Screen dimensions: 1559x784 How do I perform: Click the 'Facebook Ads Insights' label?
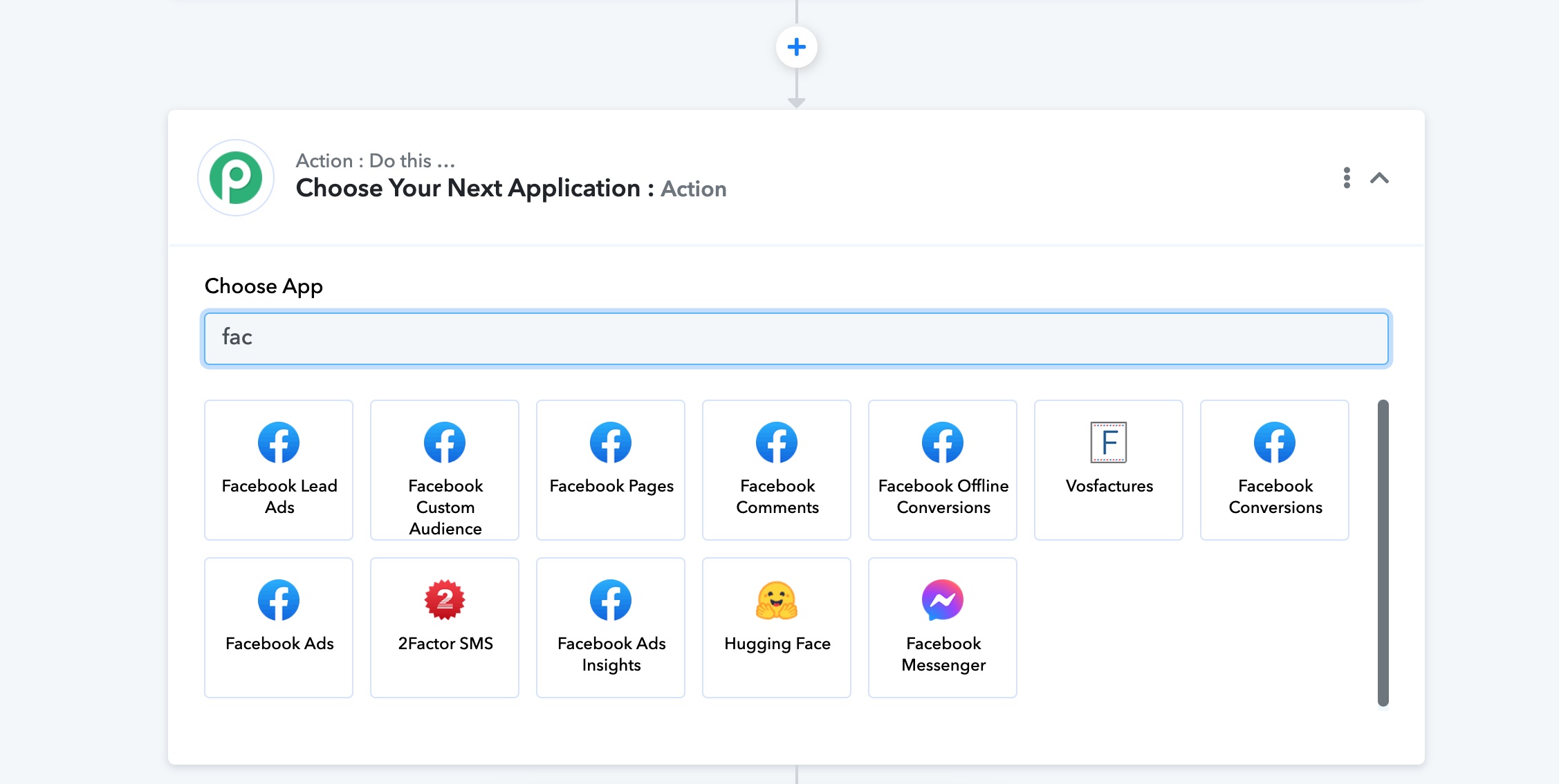[611, 654]
